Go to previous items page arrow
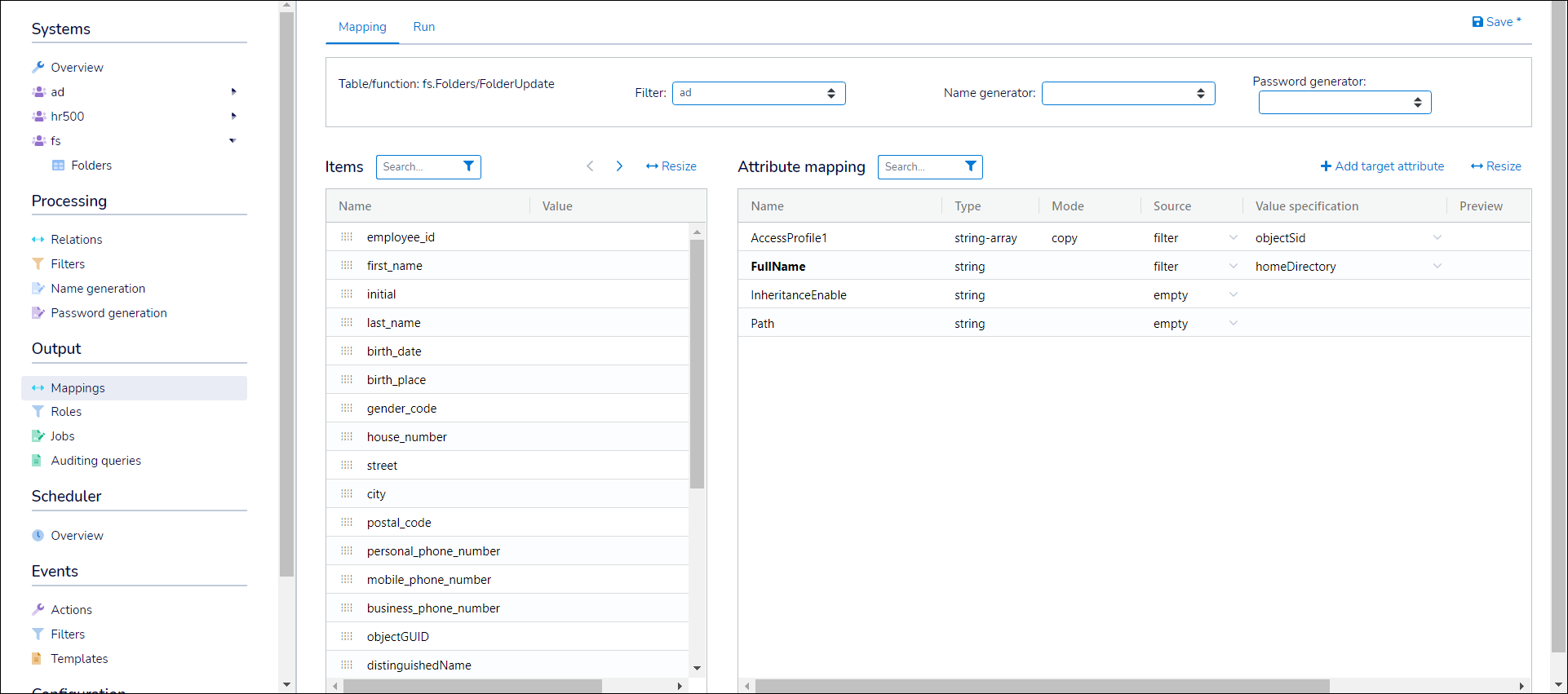1568x694 pixels. click(x=590, y=166)
